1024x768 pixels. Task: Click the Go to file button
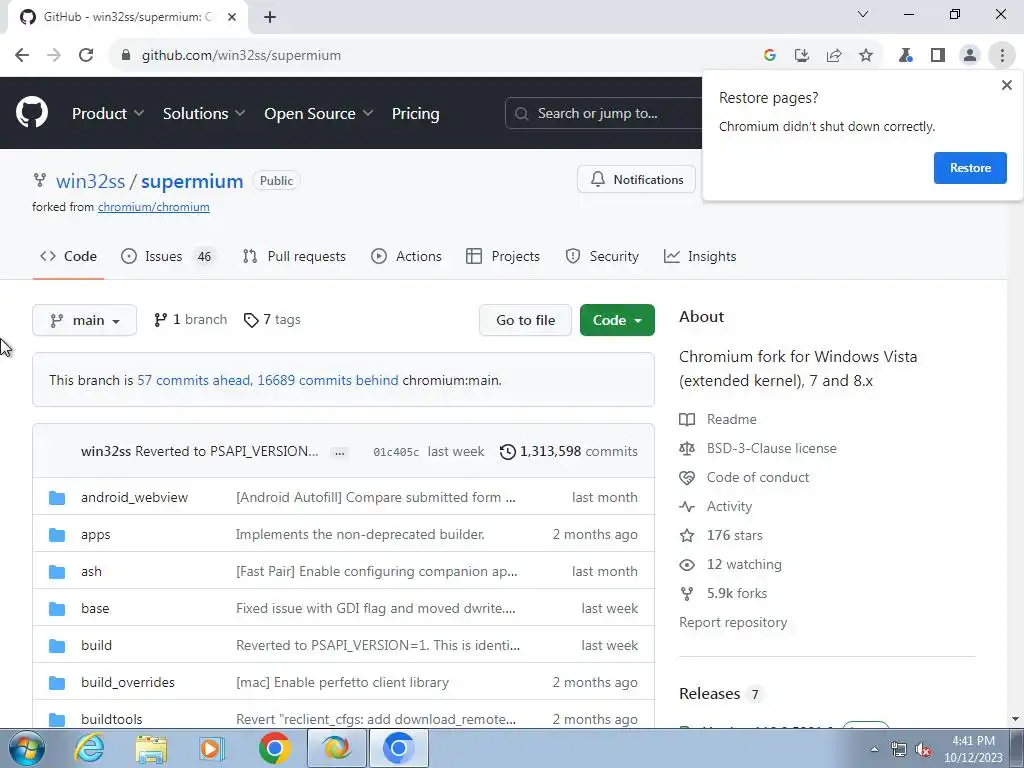[525, 320]
